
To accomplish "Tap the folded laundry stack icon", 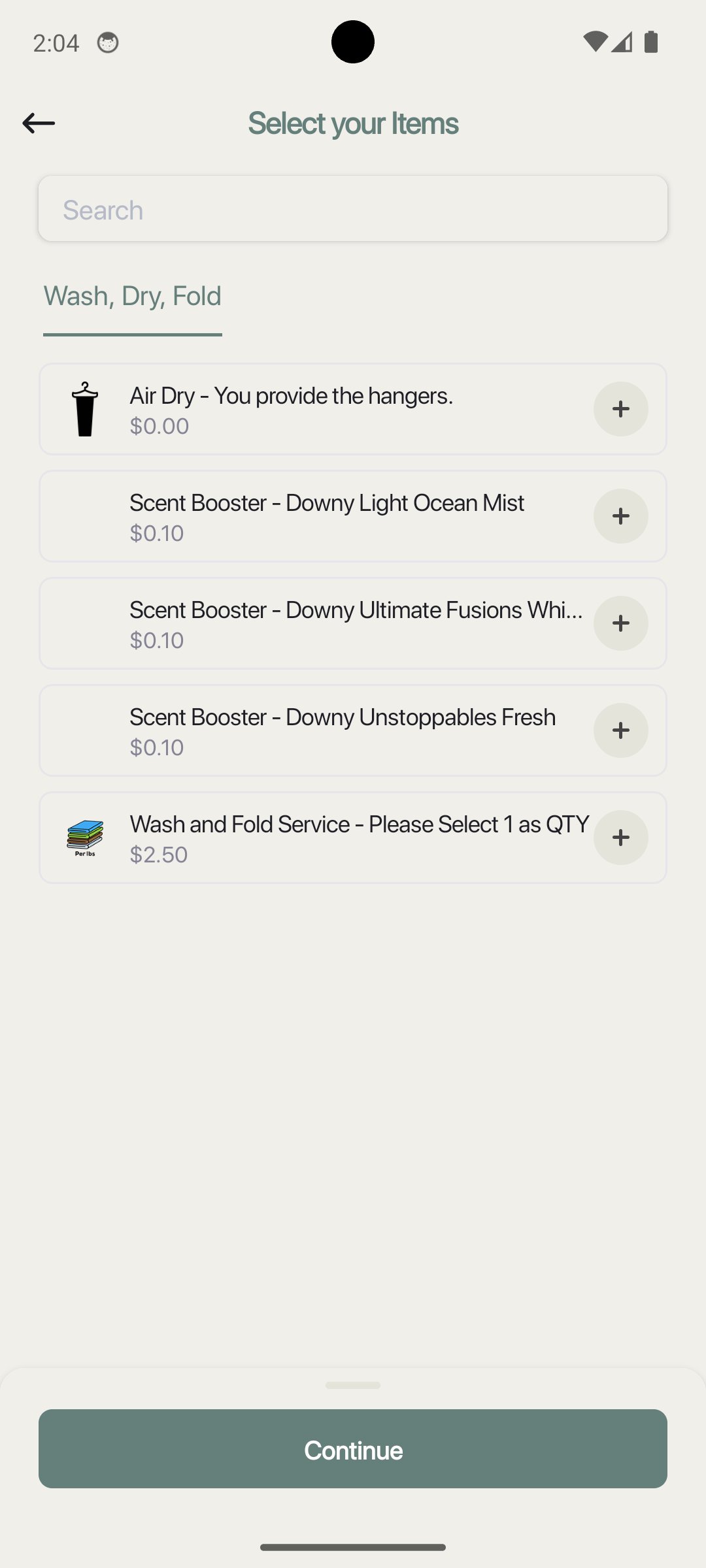I will (85, 838).
